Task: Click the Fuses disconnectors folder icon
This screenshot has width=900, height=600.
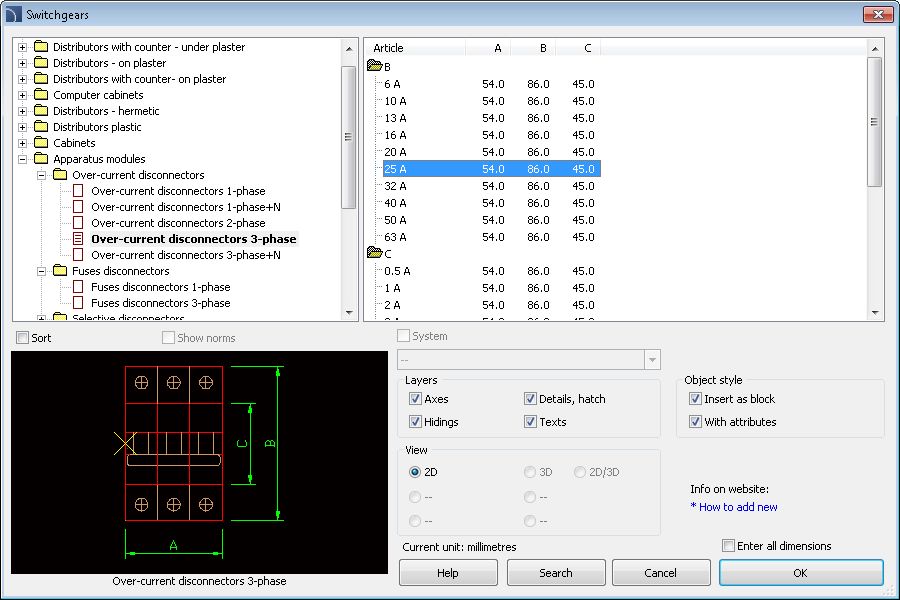Action: pyautogui.click(x=60, y=271)
